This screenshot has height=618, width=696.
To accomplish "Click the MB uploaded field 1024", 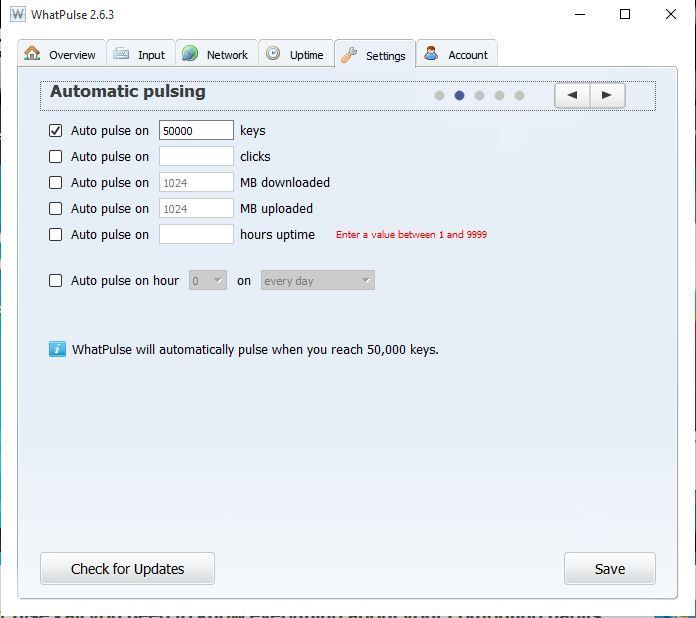I will [x=196, y=208].
